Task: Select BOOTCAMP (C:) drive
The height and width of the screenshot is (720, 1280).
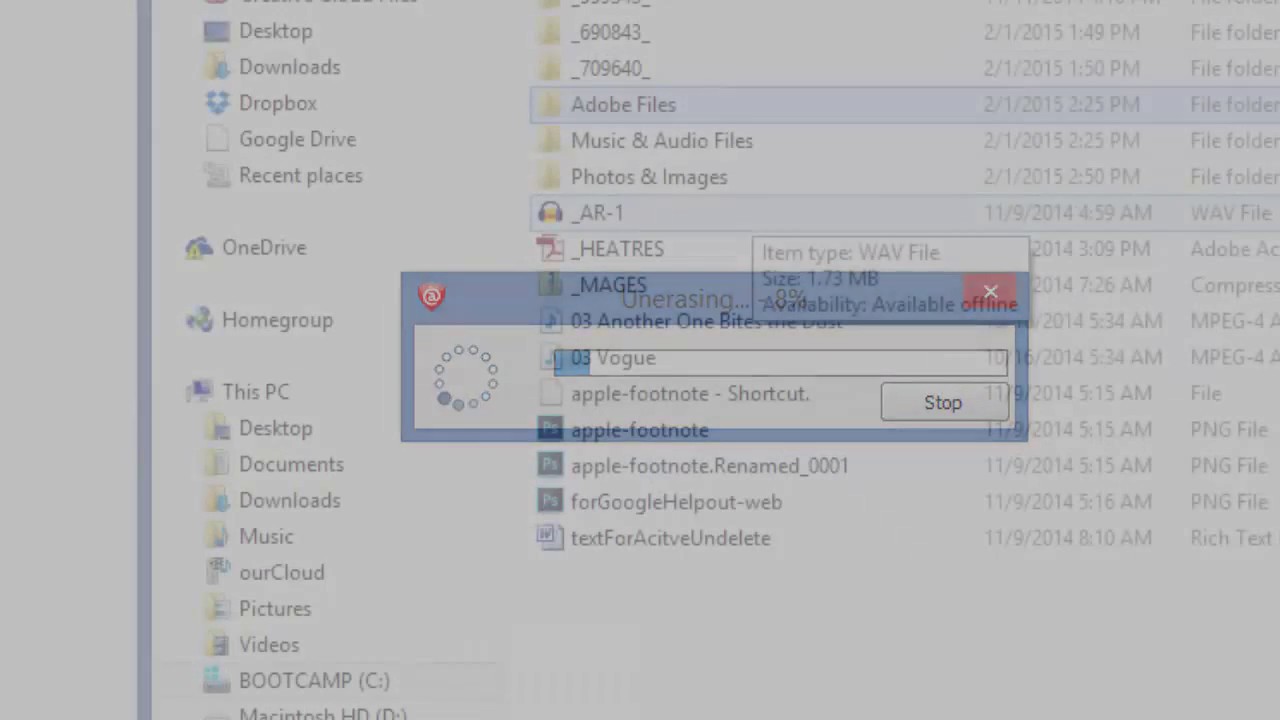Action: click(314, 681)
